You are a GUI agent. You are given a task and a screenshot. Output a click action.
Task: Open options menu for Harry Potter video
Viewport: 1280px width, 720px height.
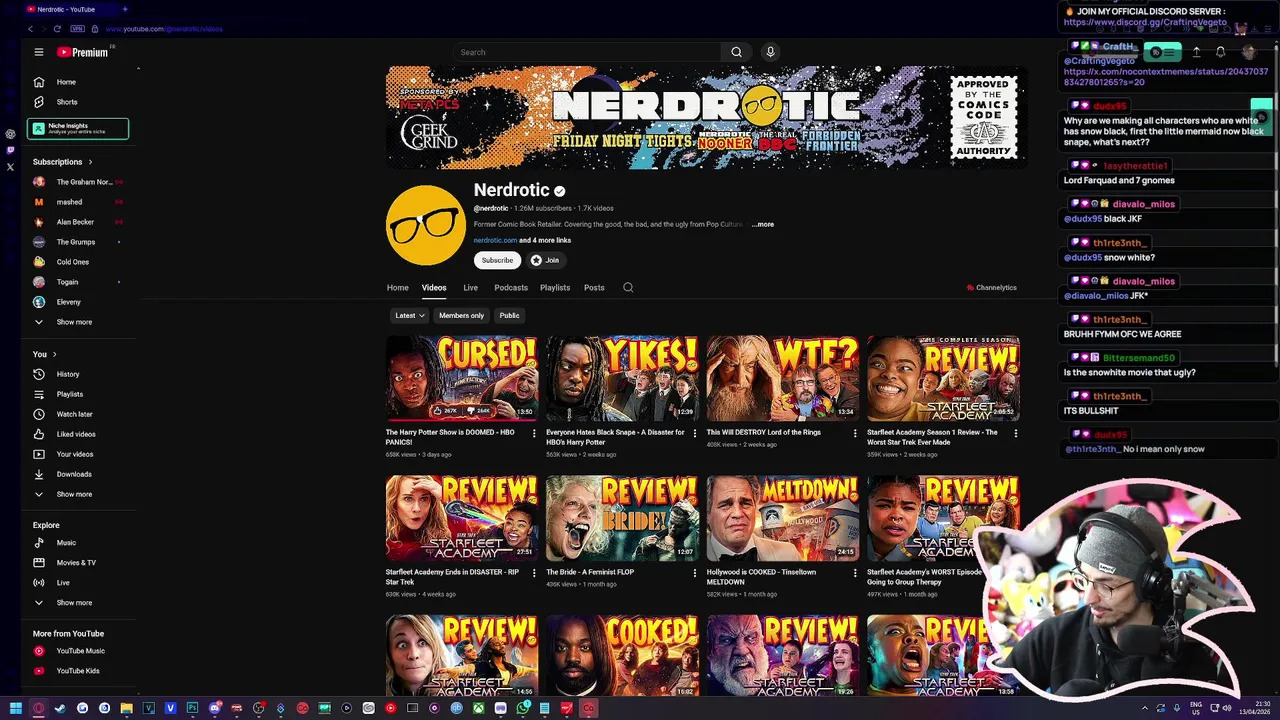[534, 434]
